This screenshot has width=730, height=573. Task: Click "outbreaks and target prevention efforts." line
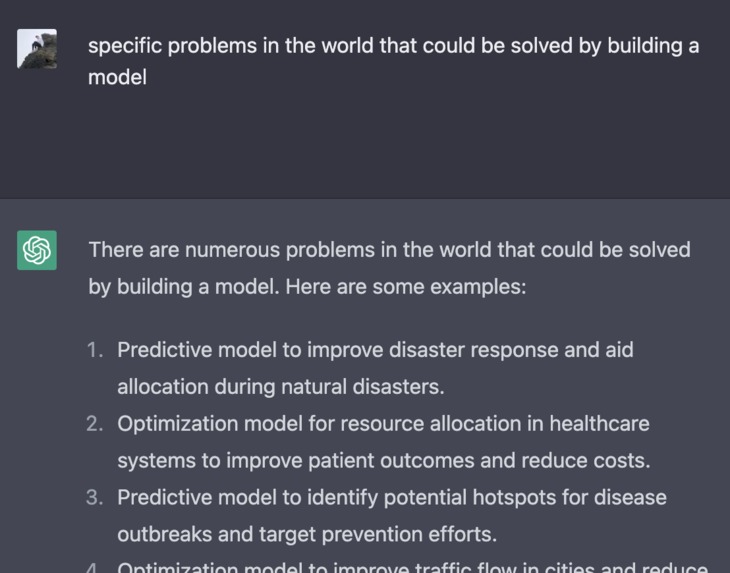coord(307,534)
